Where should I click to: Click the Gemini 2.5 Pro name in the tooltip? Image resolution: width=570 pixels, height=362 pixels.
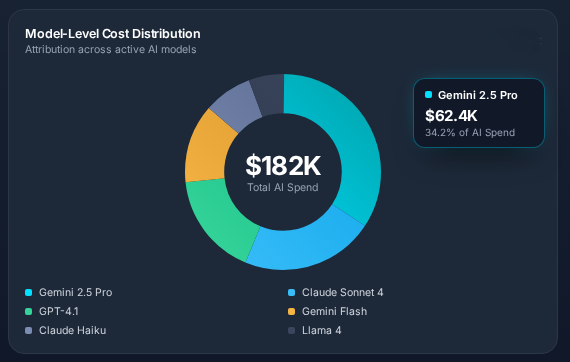[478, 95]
